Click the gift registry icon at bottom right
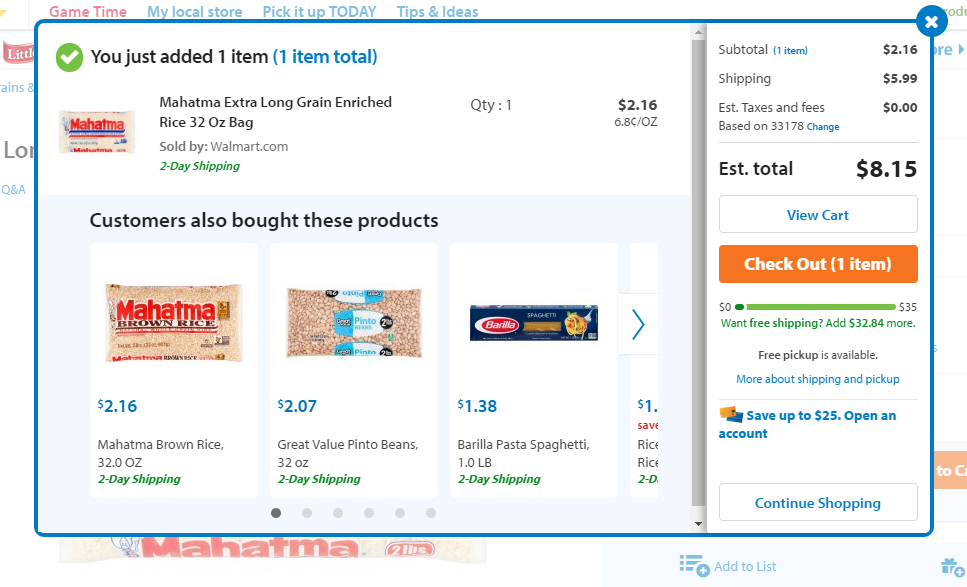The width and height of the screenshot is (967, 587). click(x=952, y=566)
